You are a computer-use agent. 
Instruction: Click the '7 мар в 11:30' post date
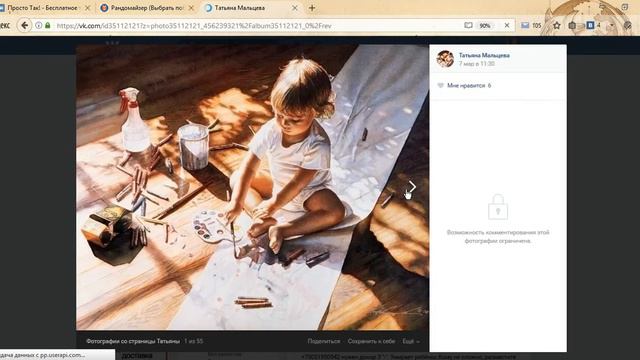click(476, 64)
